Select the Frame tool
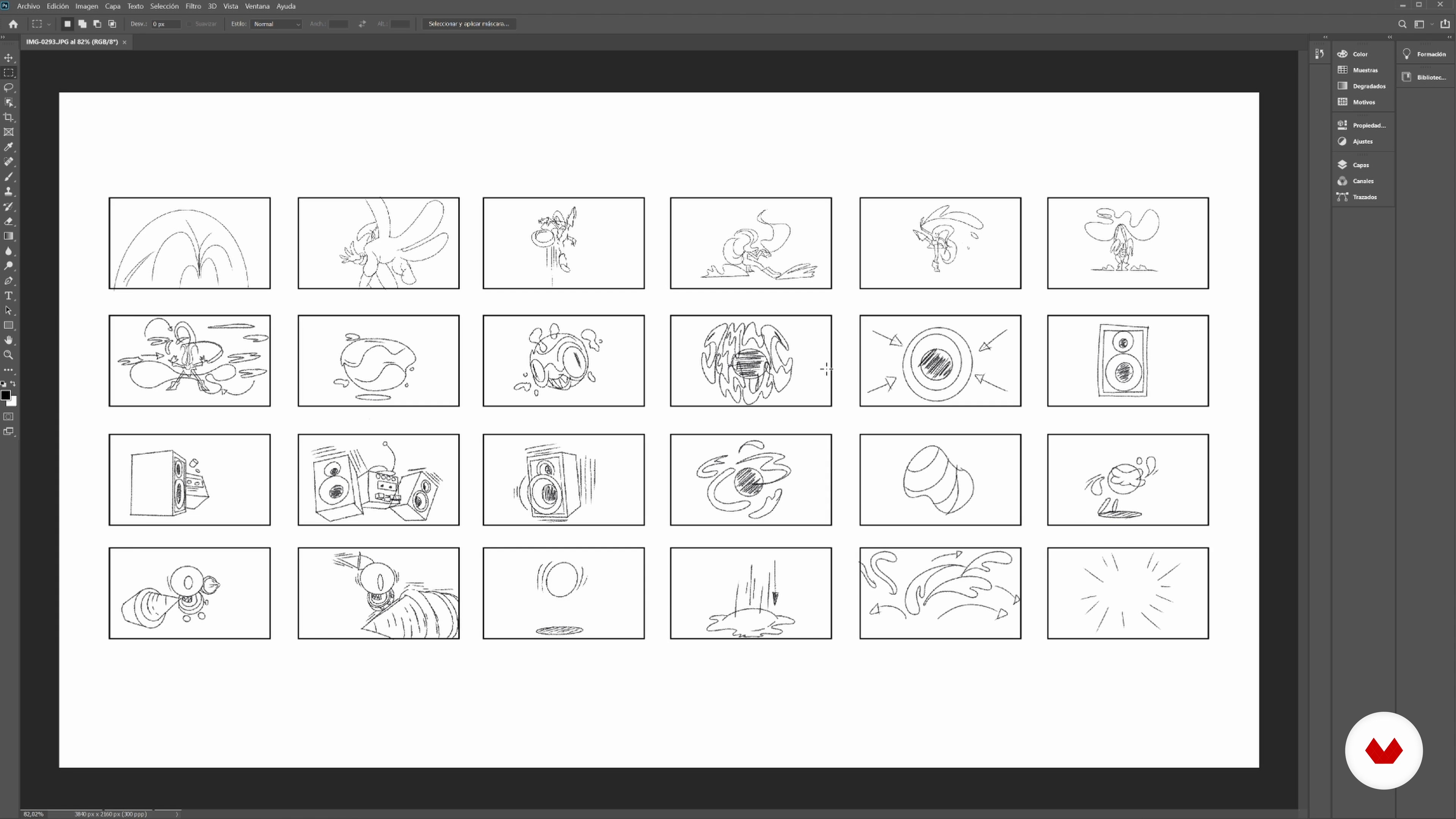This screenshot has width=1456, height=819. point(8,132)
